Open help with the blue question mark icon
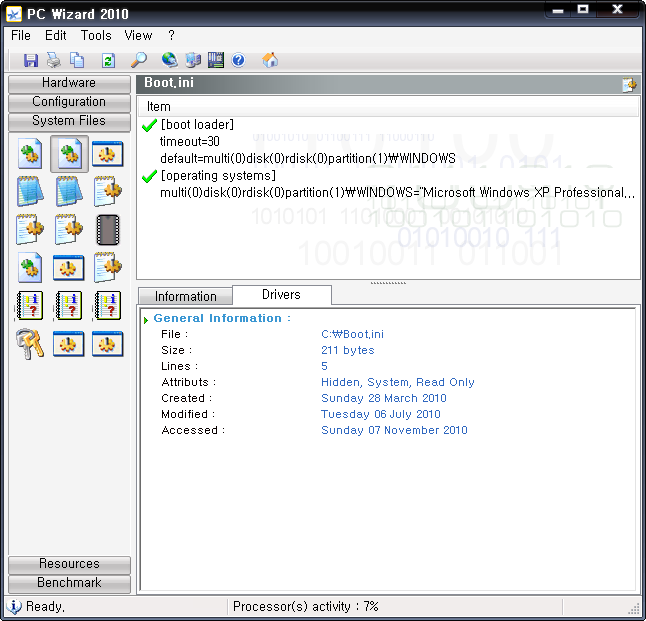646x621 pixels. [239, 61]
